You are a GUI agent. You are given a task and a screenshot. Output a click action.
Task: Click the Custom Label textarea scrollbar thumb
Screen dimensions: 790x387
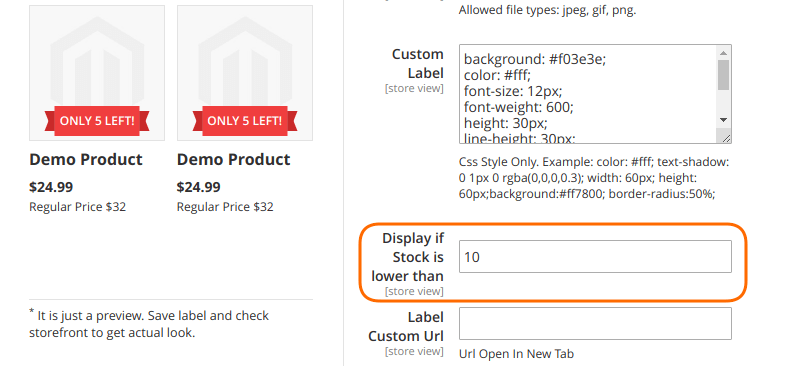pos(723,75)
